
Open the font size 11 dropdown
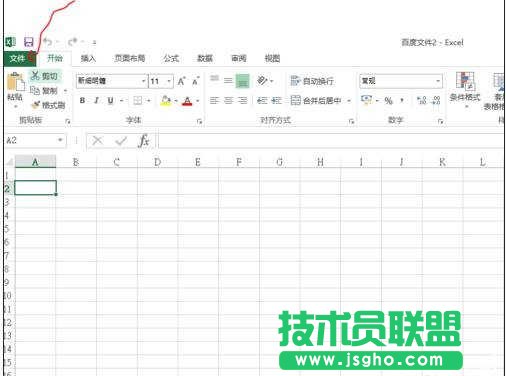169,81
